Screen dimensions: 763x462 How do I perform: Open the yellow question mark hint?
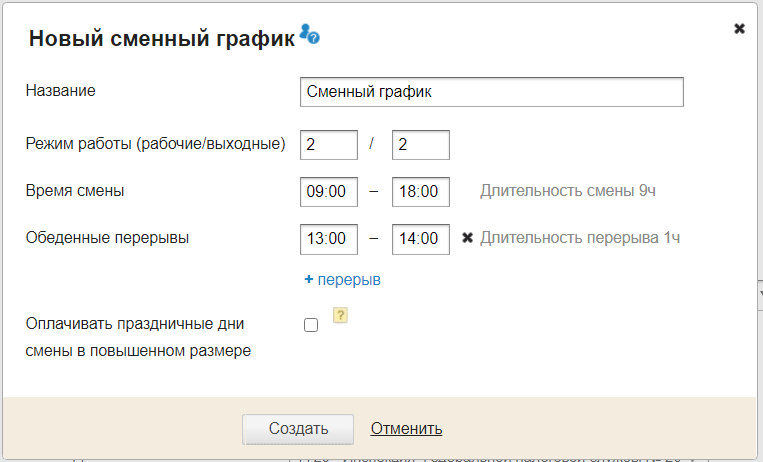pyautogui.click(x=340, y=316)
